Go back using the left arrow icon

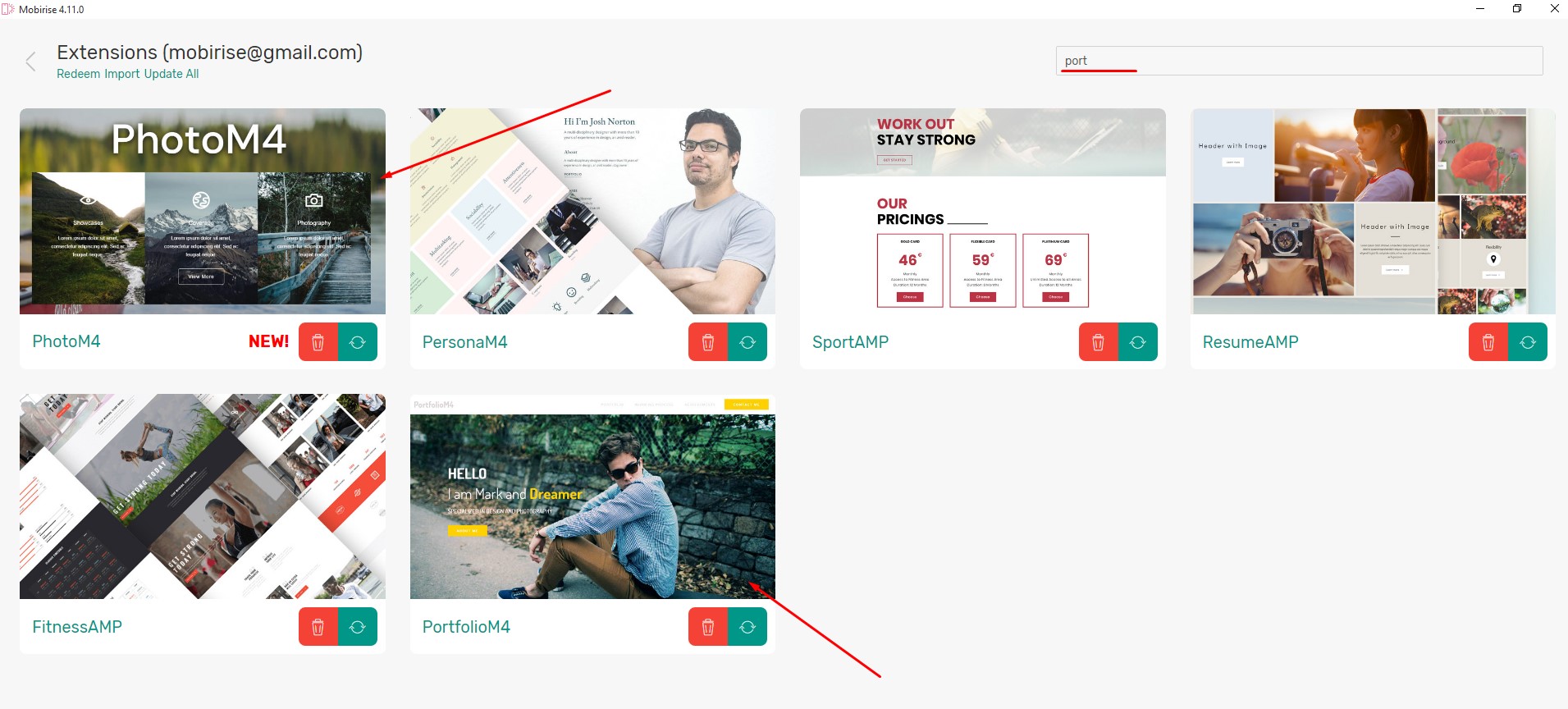pos(30,62)
